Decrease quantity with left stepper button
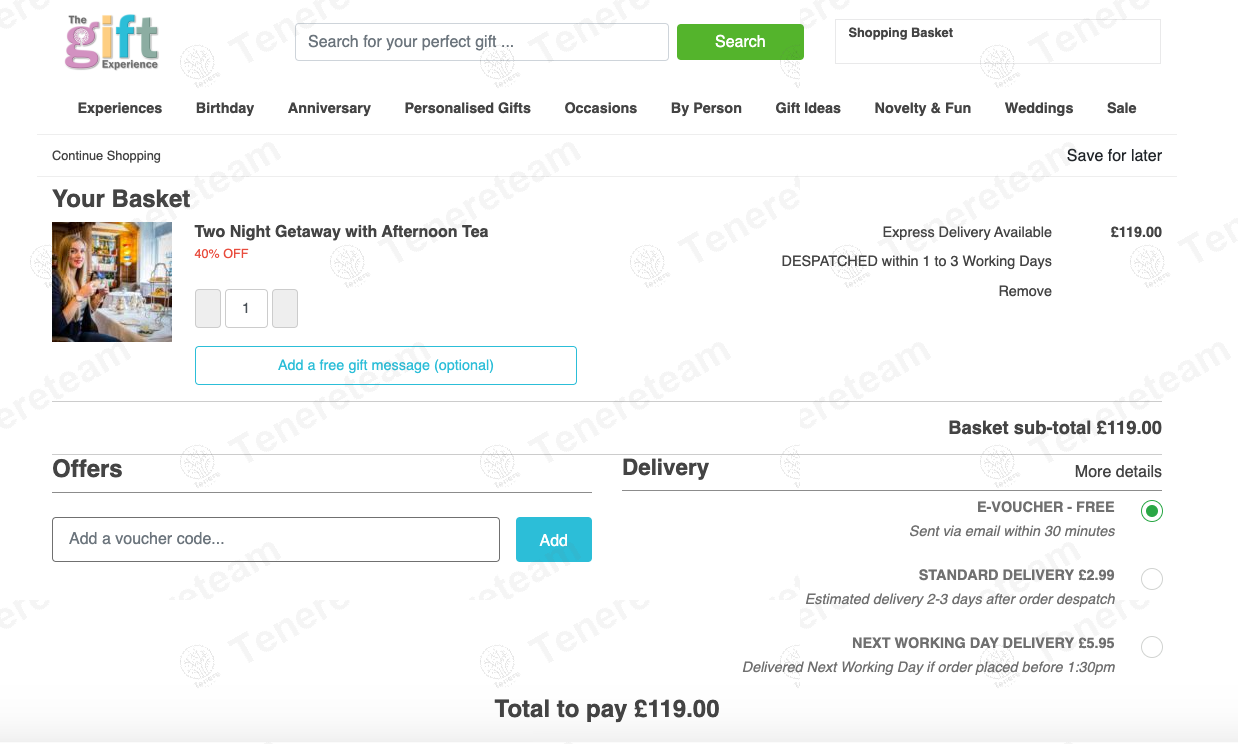This screenshot has height=744, width=1238. point(207,309)
